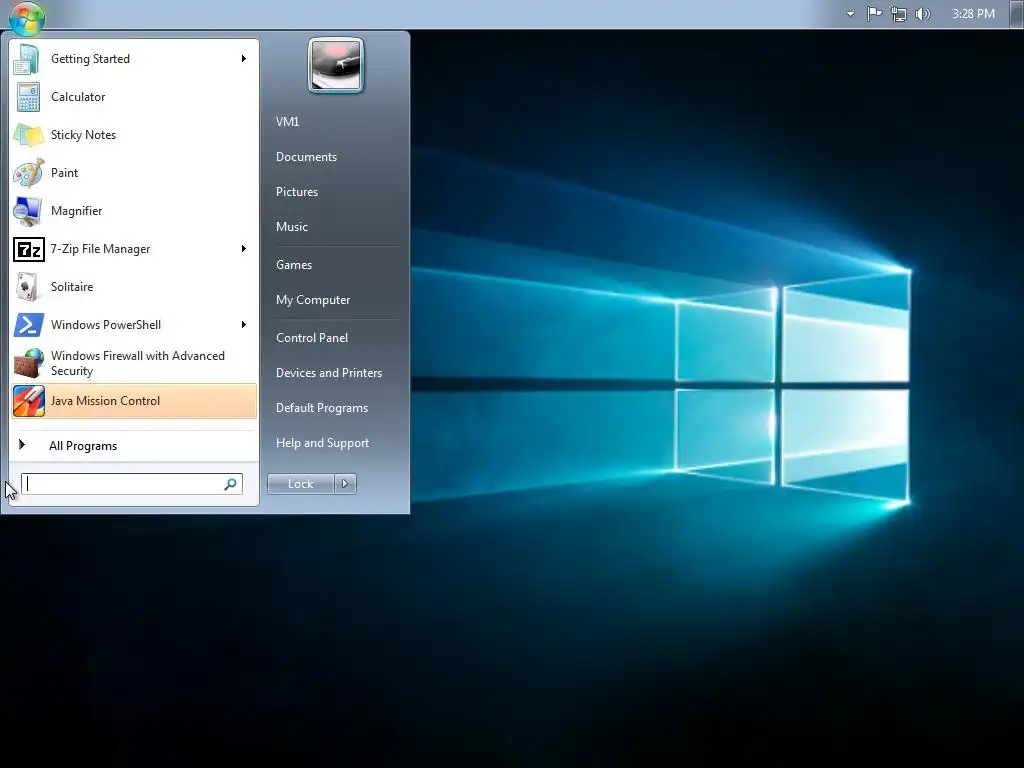The height and width of the screenshot is (768, 1024).
Task: Click the Getting Started text label
Action: [x=90, y=59]
